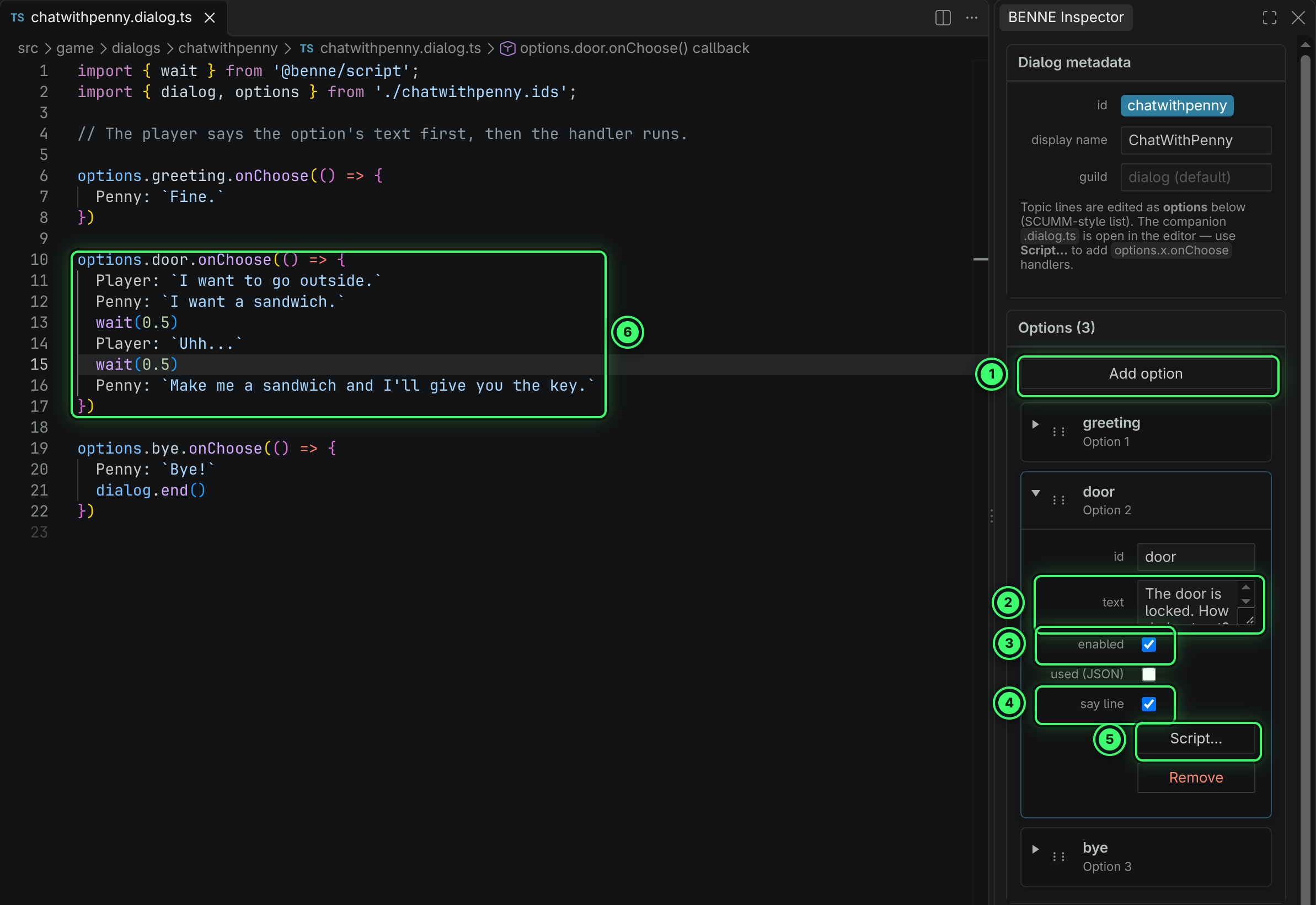Grab the door option drag handle

click(1058, 500)
